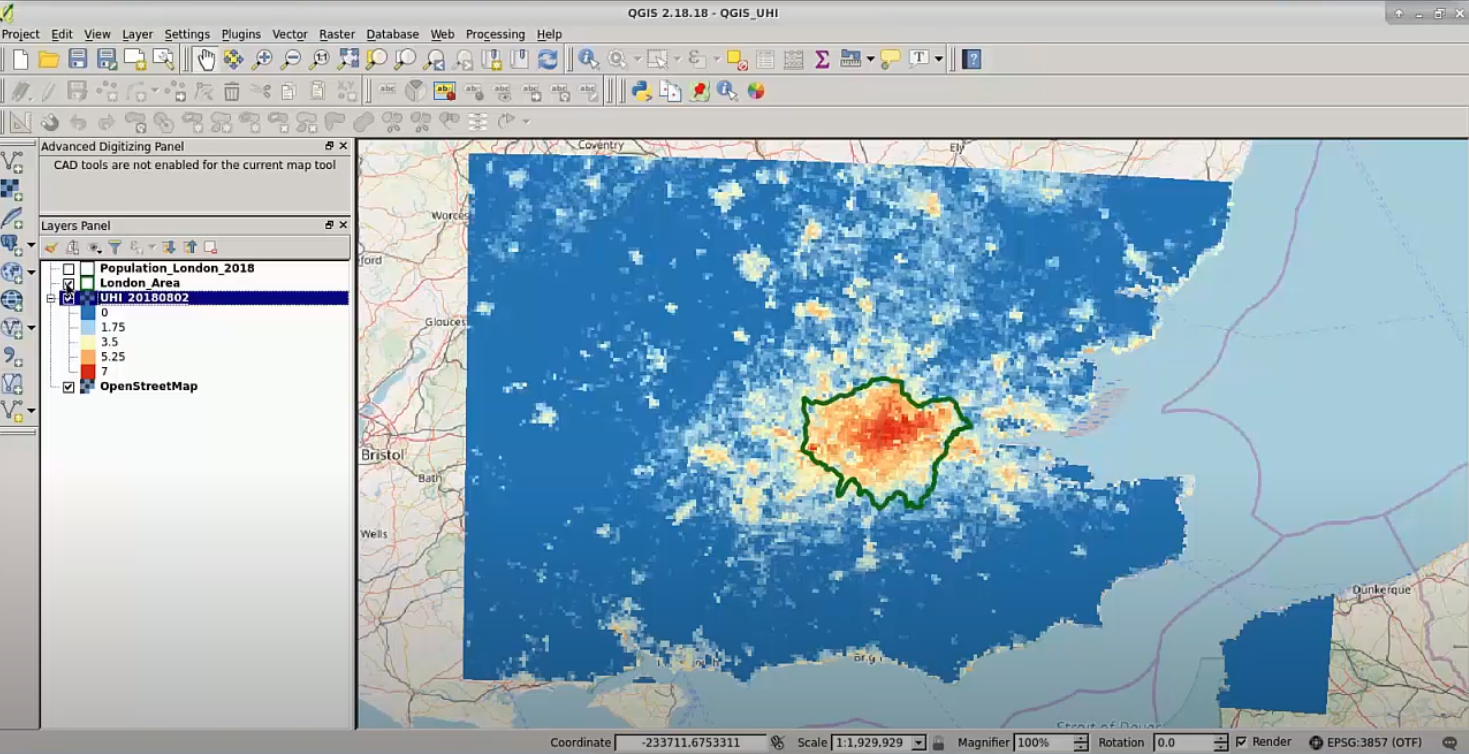Select the Text Annotation tool

(919, 59)
